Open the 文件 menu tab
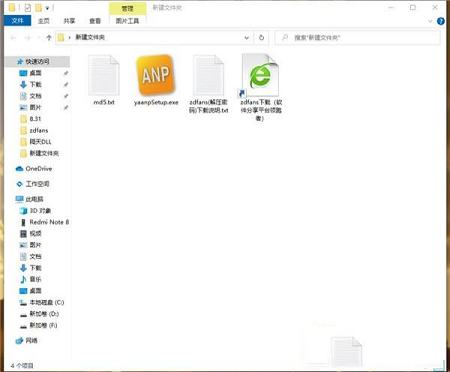 click(17, 21)
